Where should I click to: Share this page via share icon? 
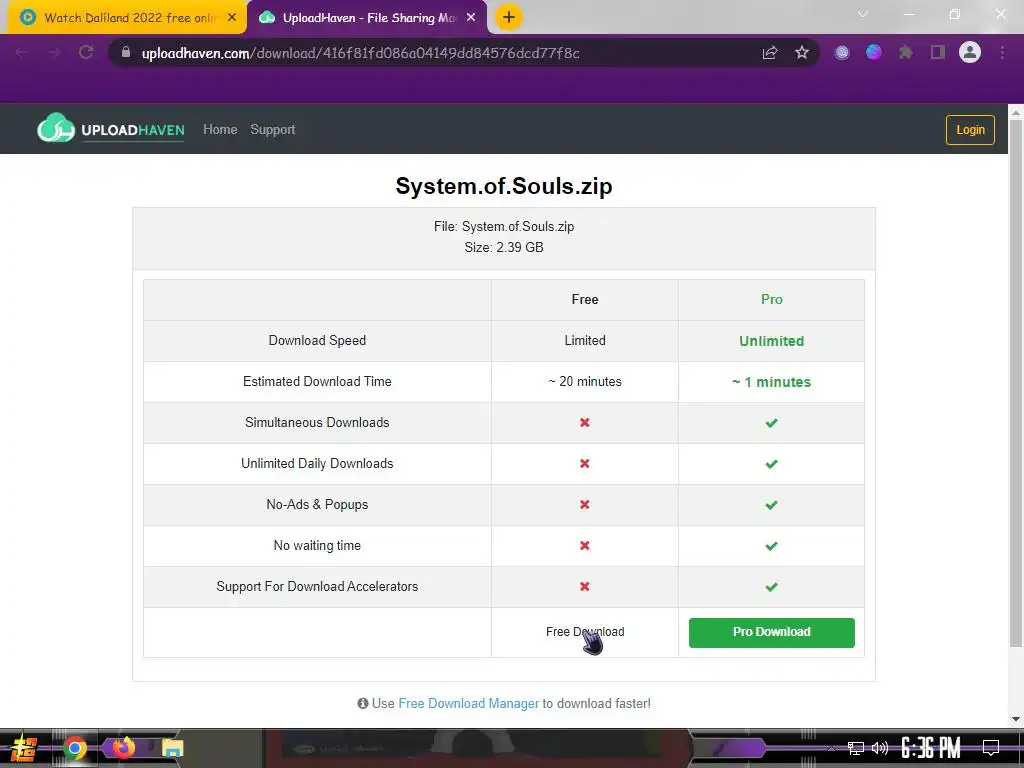(x=770, y=53)
